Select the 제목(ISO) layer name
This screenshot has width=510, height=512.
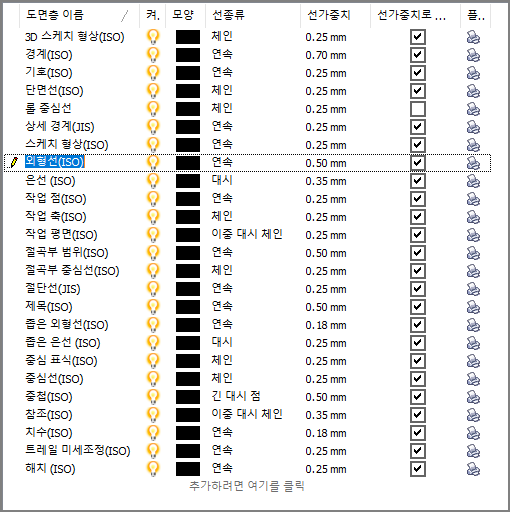[49, 307]
